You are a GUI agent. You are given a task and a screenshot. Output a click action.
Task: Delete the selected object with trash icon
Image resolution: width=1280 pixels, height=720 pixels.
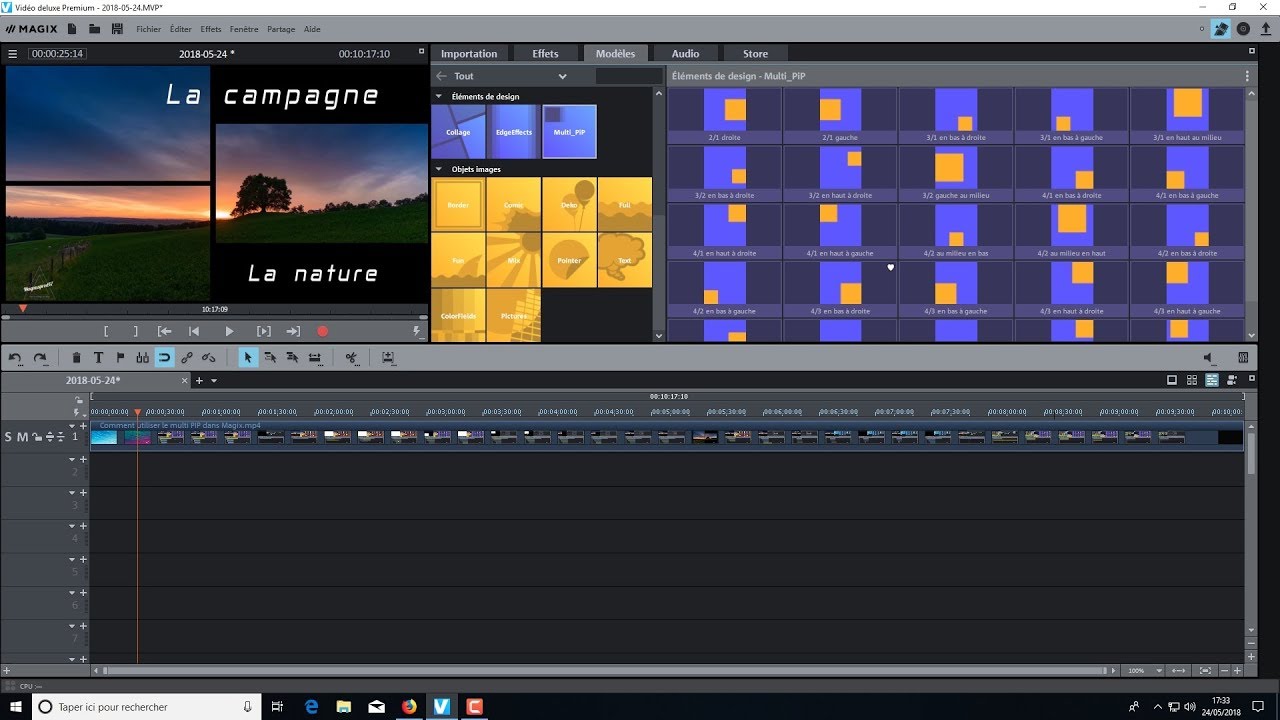[77, 357]
